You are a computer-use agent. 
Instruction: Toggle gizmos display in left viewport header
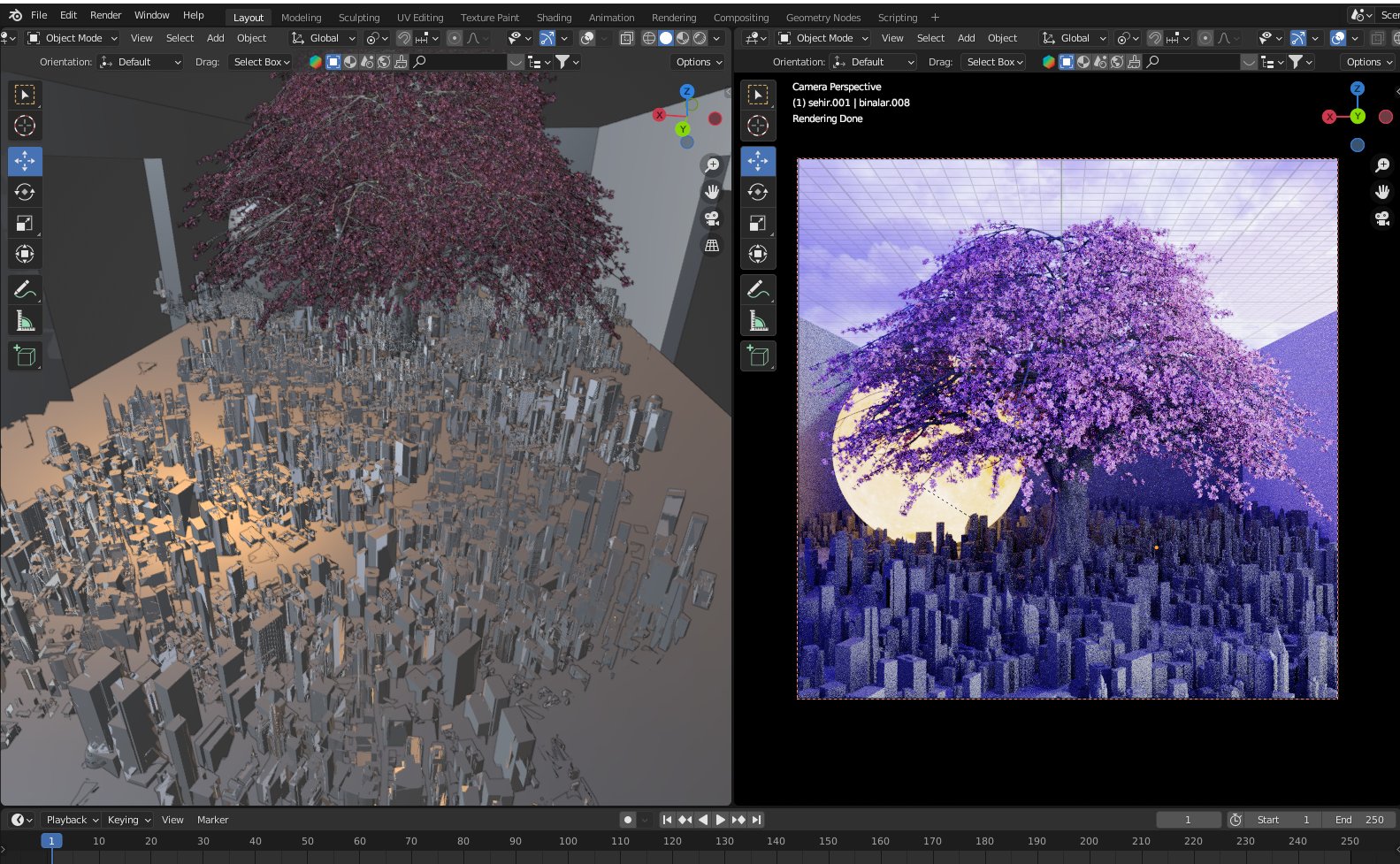(547, 38)
